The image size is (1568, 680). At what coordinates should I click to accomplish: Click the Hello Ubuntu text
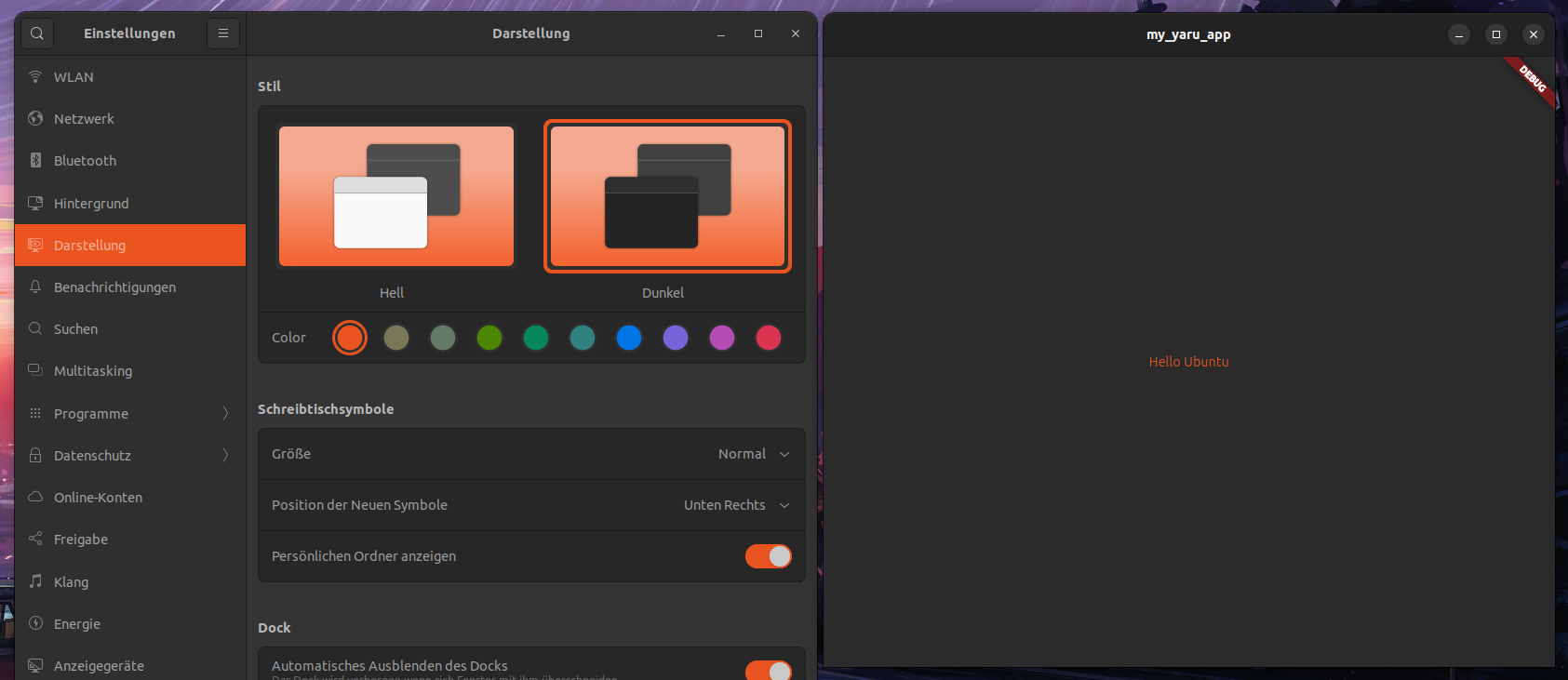(x=1188, y=362)
